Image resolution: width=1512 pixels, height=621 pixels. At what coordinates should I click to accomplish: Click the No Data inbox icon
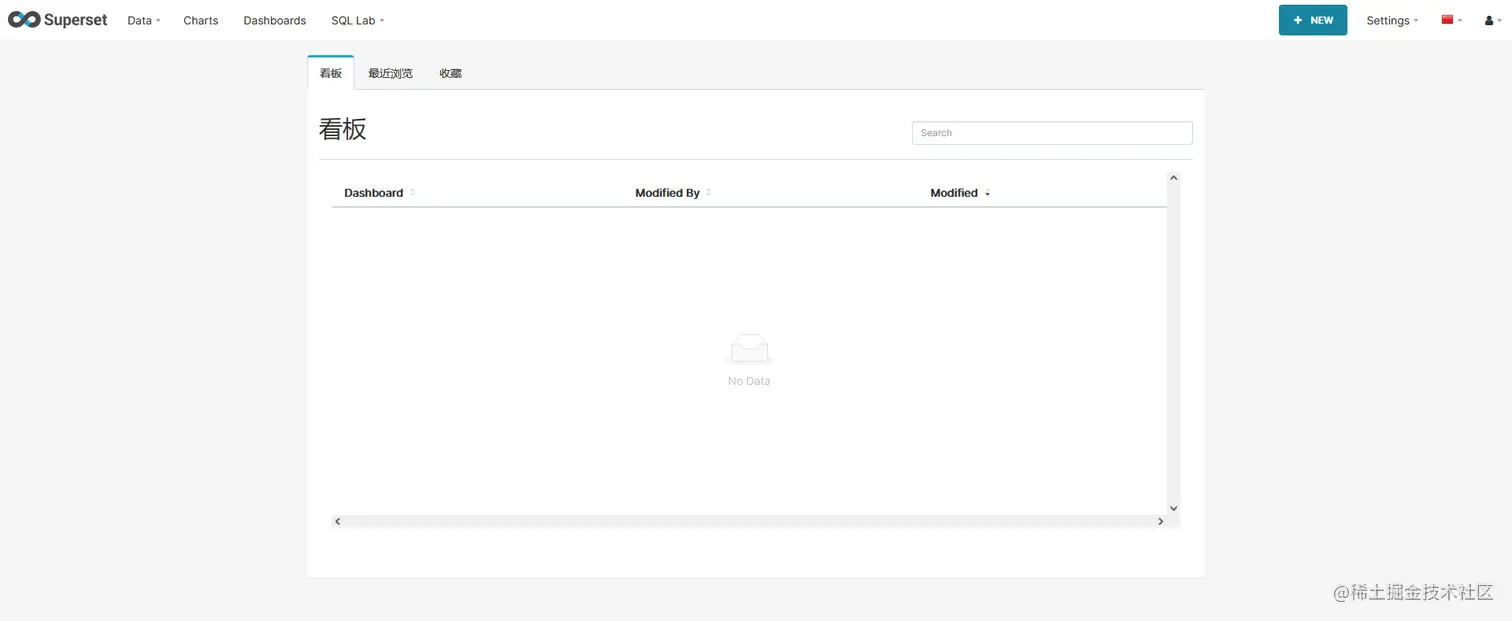point(749,349)
